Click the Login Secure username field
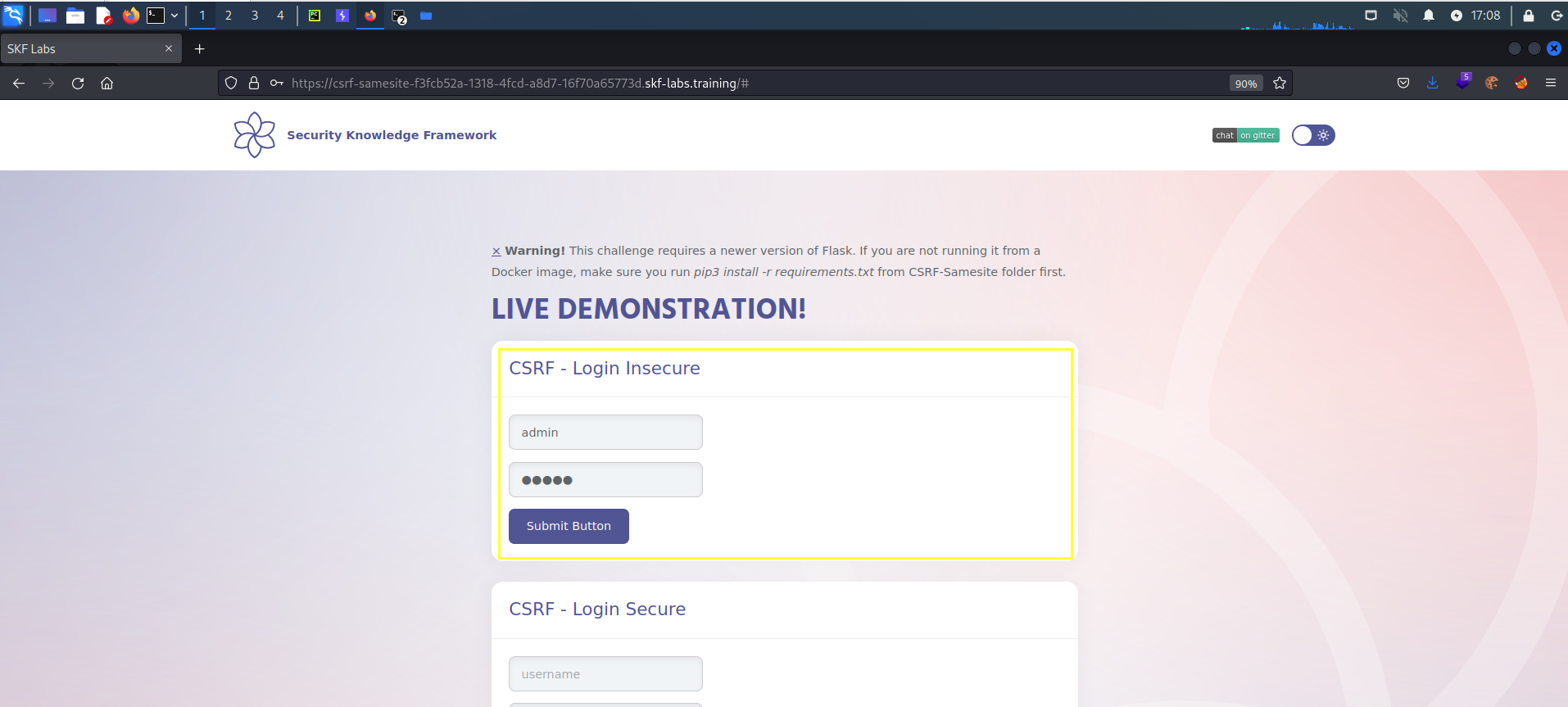This screenshot has width=1568, height=707. click(605, 673)
